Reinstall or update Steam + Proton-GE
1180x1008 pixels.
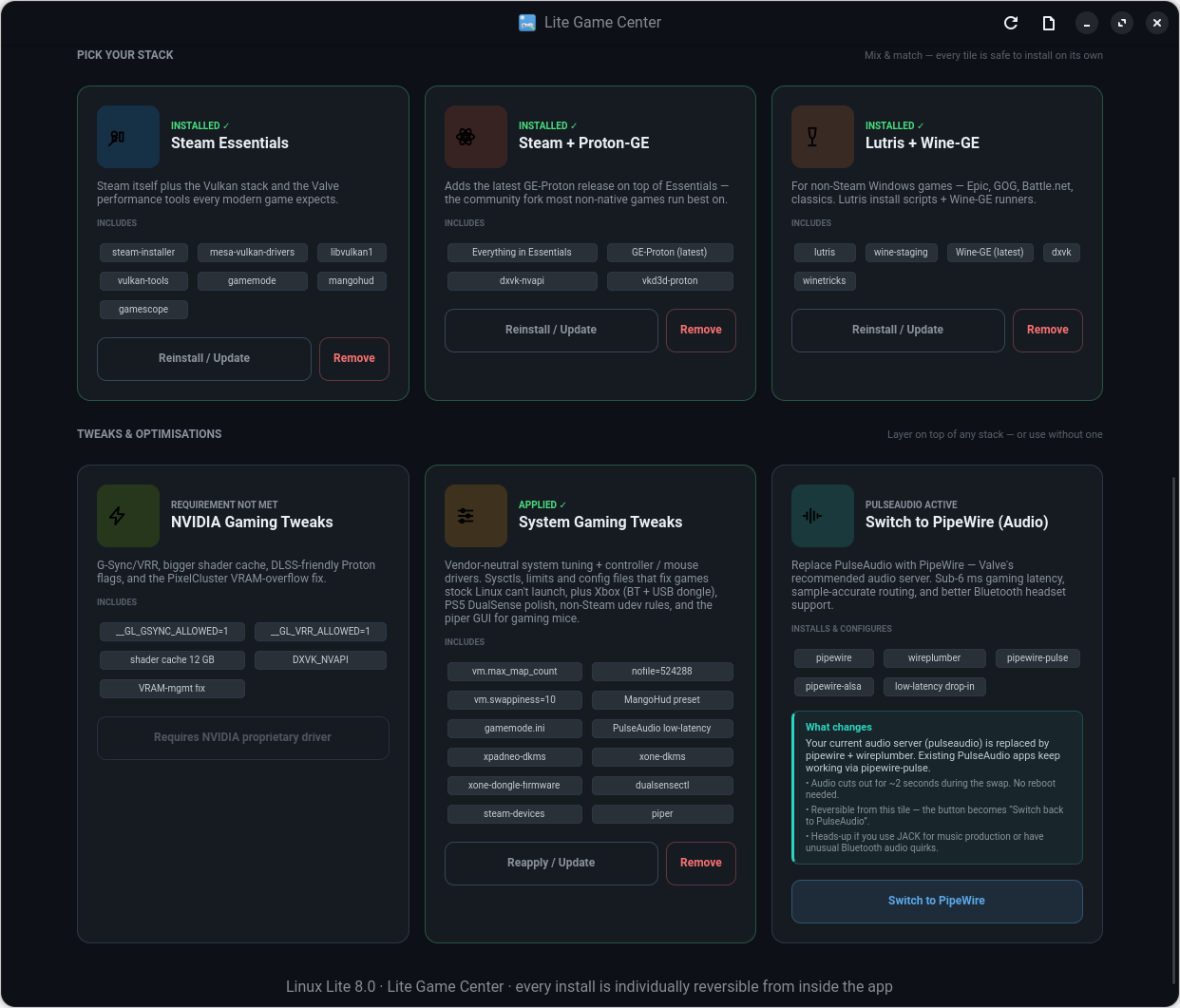(551, 331)
